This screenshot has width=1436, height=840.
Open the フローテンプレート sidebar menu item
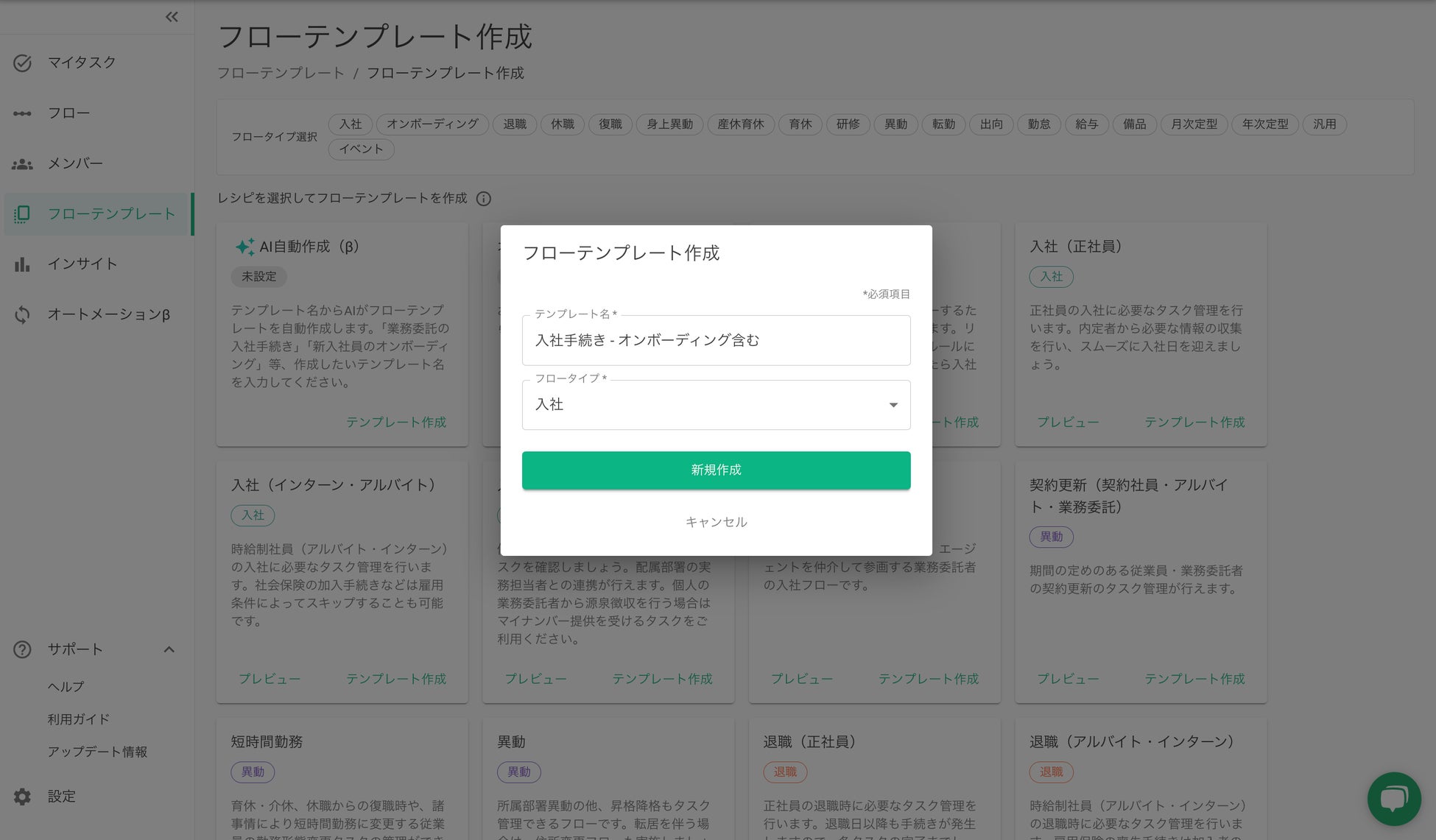pos(110,214)
